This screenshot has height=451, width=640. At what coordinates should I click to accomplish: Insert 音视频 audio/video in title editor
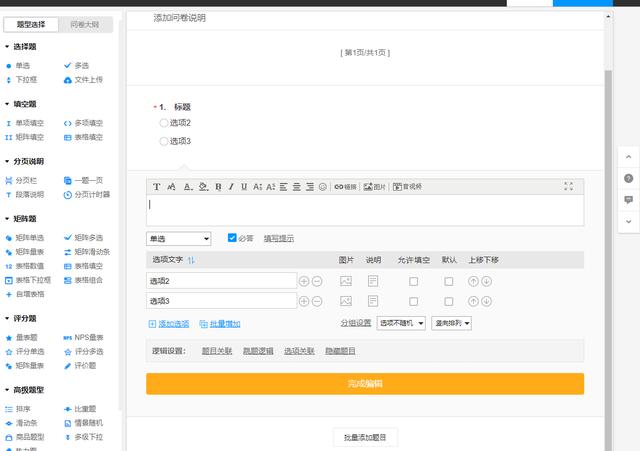pos(407,187)
